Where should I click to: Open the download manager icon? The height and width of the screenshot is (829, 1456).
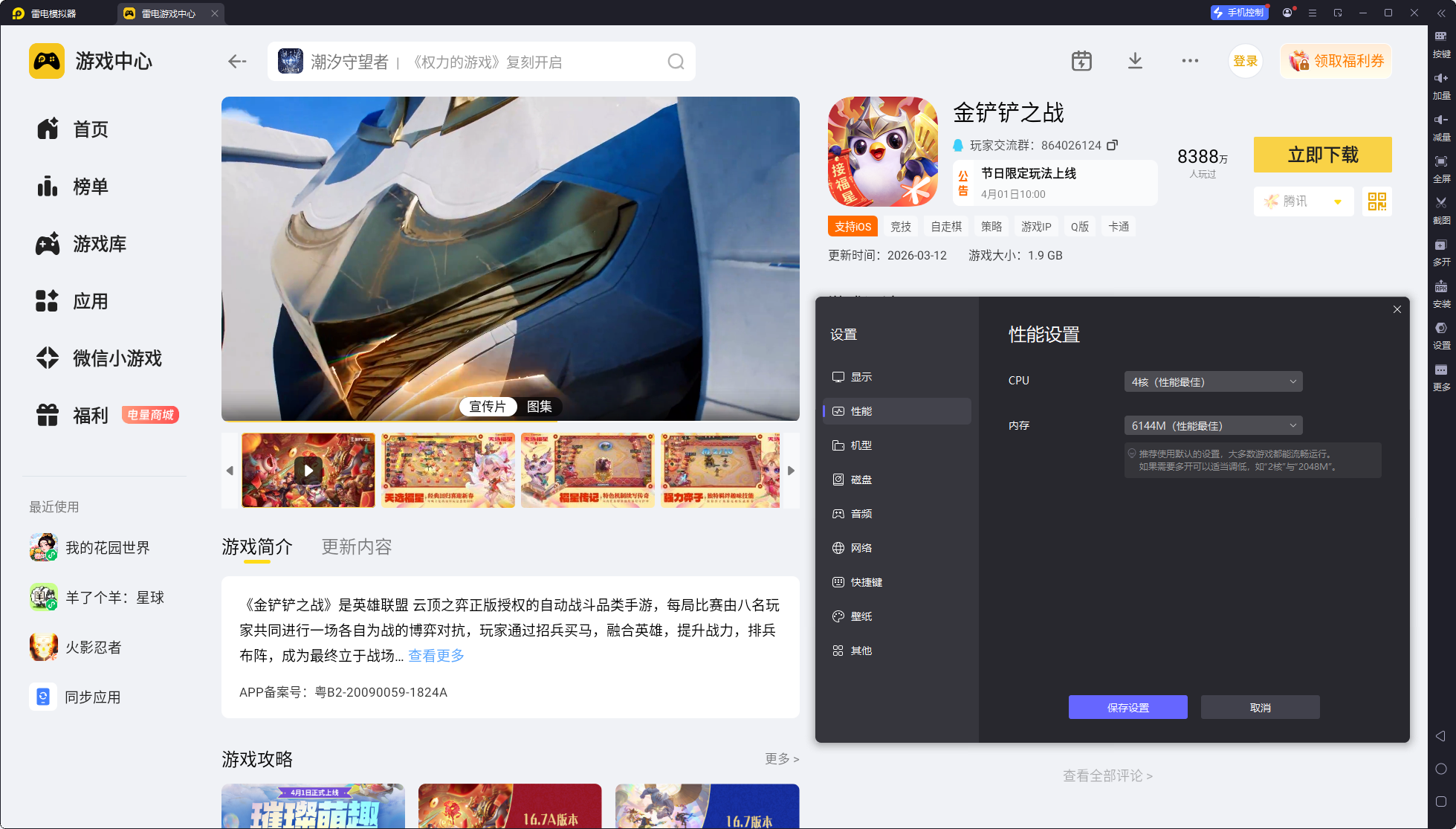point(1135,61)
